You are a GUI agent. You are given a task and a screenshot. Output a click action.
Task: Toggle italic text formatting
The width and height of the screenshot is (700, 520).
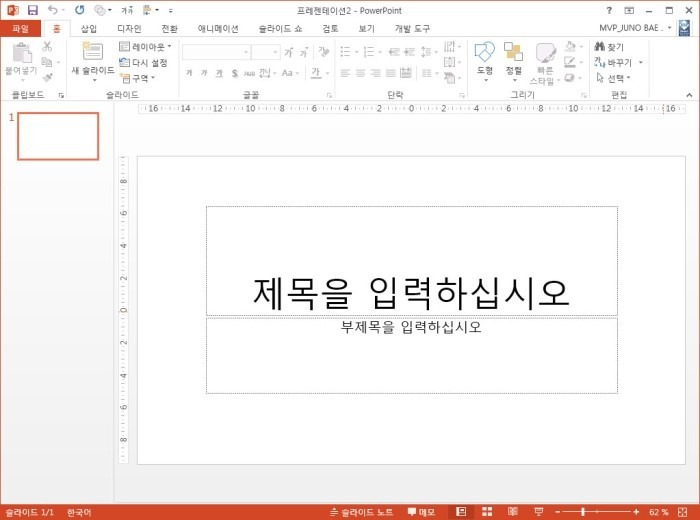[x=204, y=73]
